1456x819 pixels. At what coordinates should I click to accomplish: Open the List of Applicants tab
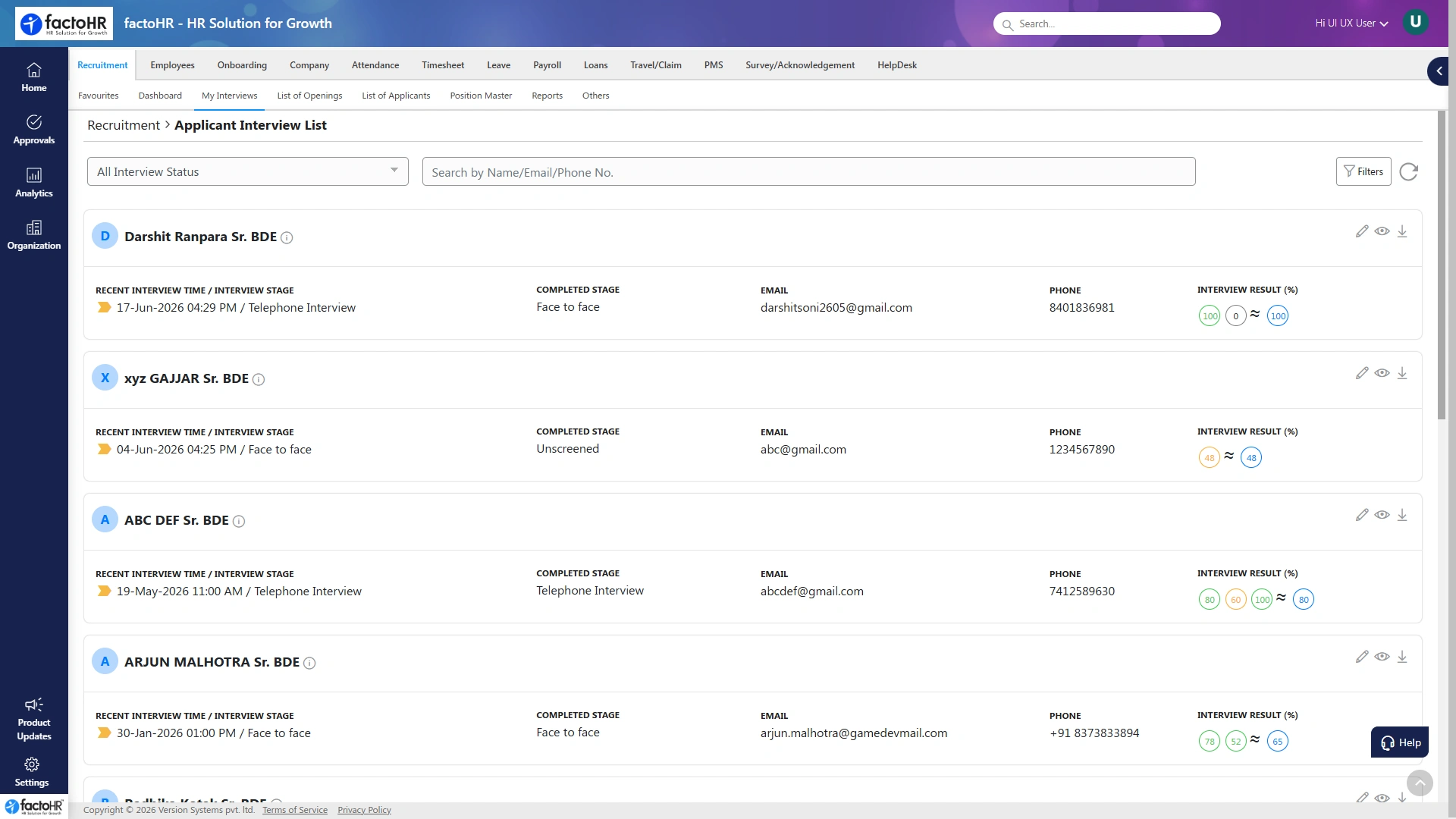click(x=396, y=96)
